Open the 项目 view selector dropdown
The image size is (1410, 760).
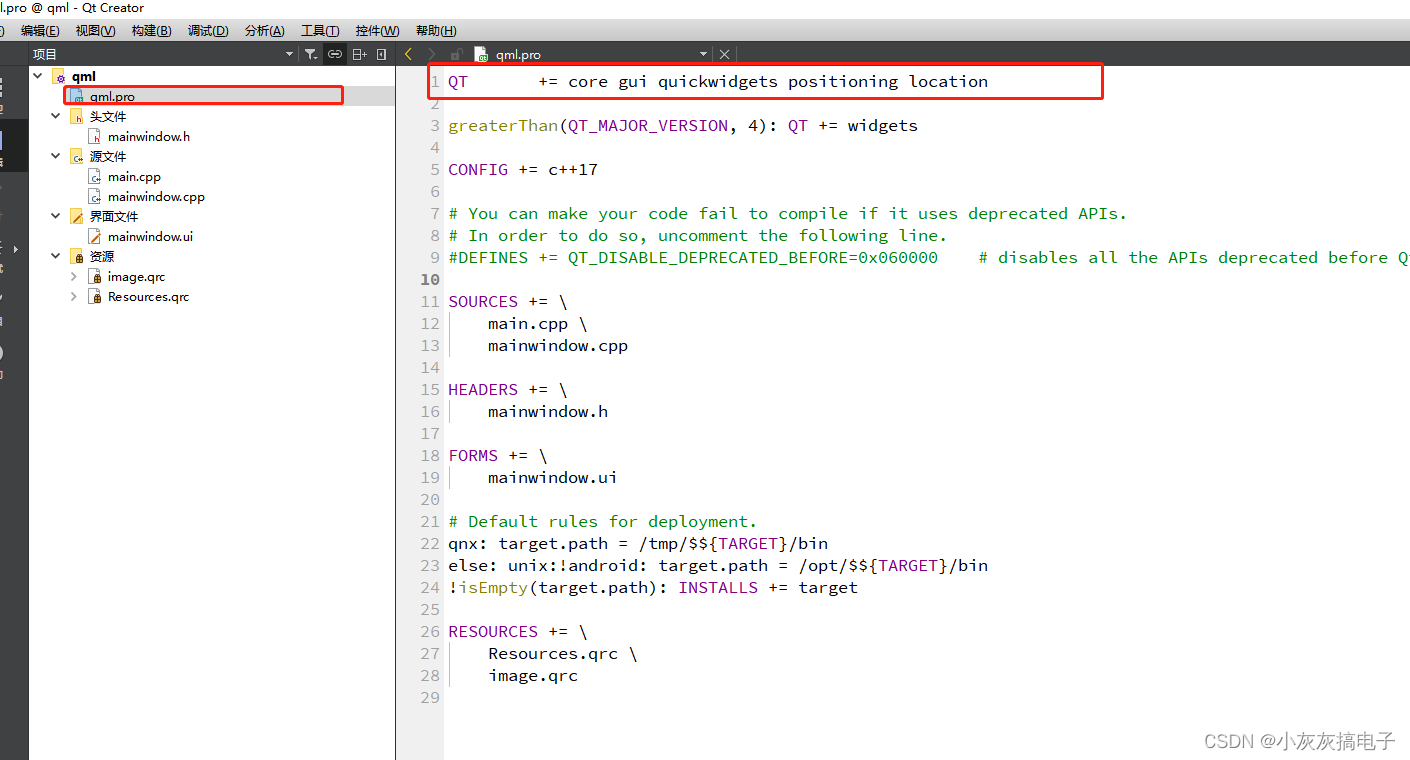click(289, 54)
